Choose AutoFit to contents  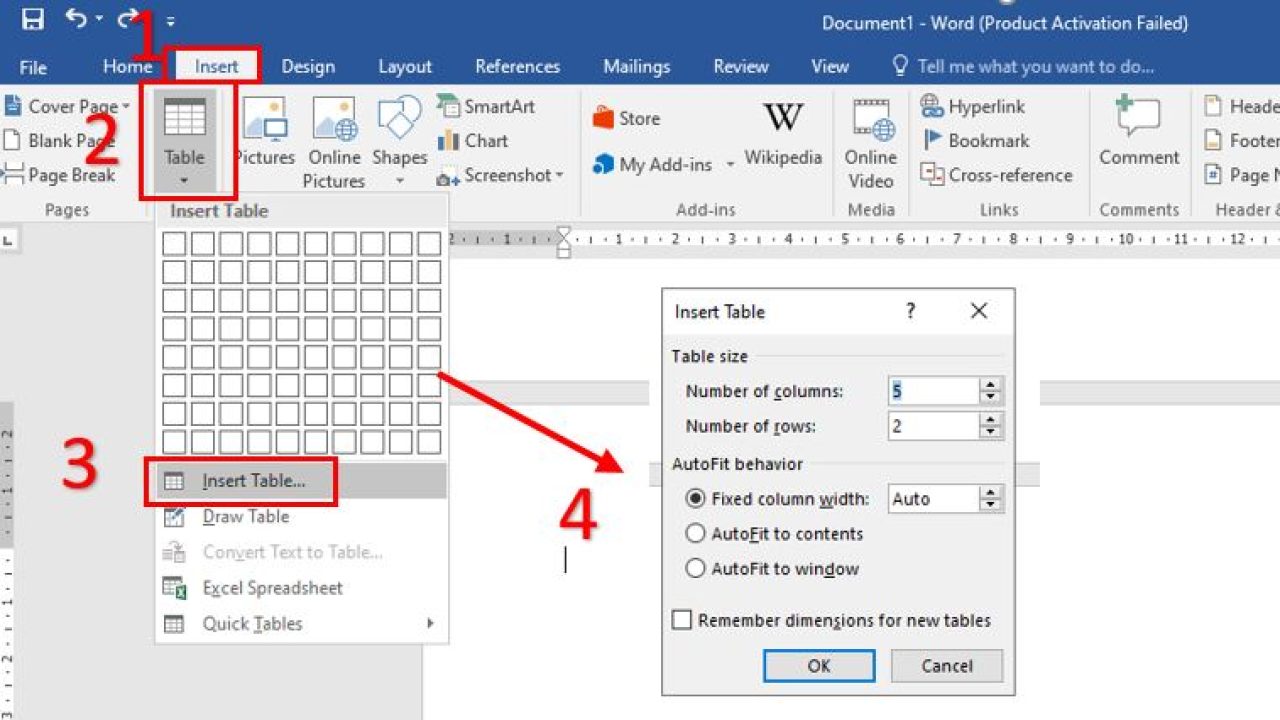pos(696,534)
